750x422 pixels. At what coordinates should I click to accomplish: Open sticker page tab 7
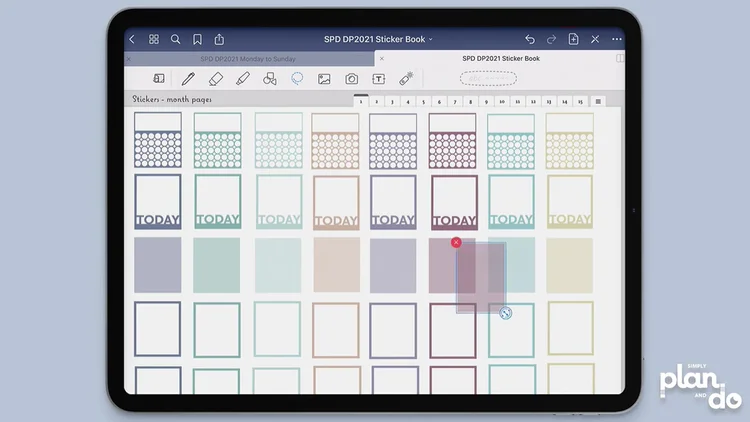click(x=455, y=101)
